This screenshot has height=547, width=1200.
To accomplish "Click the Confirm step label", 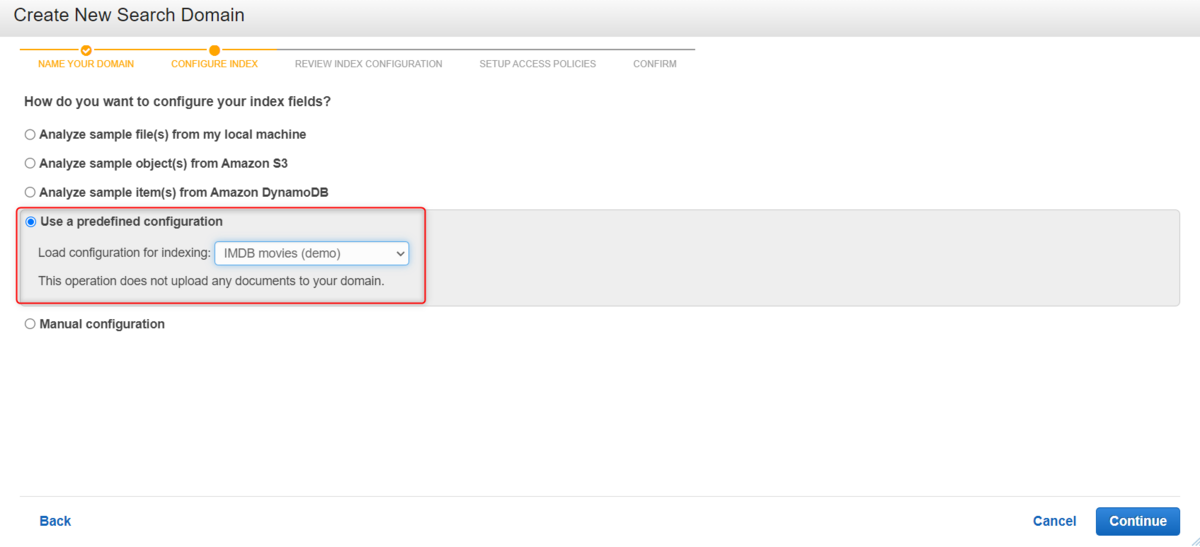I will pos(655,64).
